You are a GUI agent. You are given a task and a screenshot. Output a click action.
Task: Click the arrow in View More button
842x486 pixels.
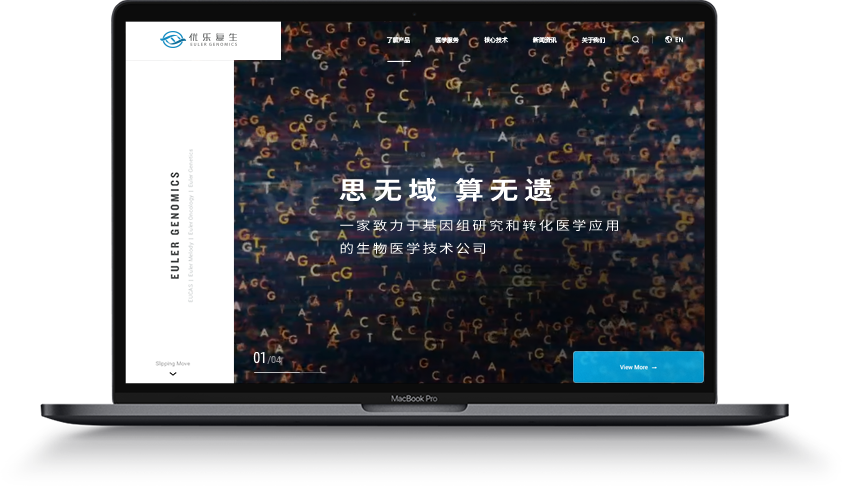coord(654,367)
